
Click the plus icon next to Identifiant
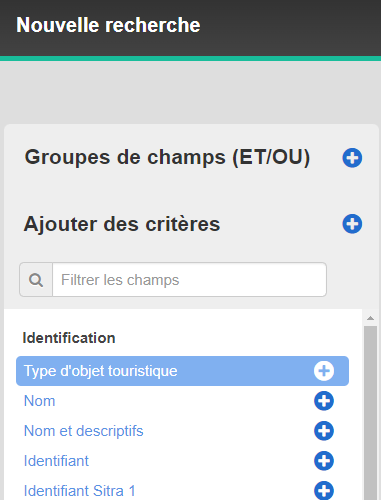[324, 461]
